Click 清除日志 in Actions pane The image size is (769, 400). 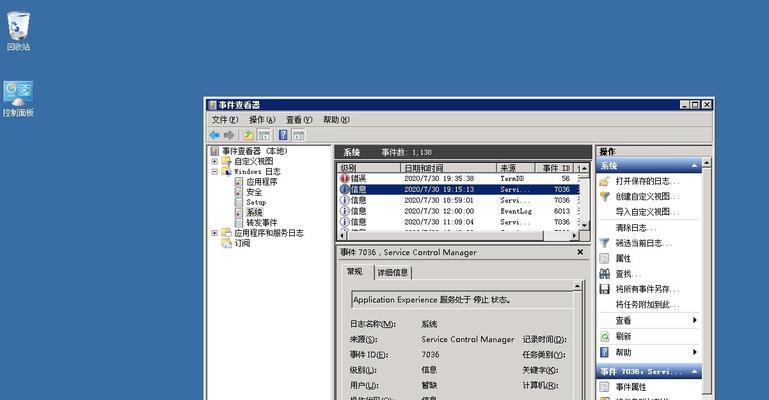click(636, 227)
